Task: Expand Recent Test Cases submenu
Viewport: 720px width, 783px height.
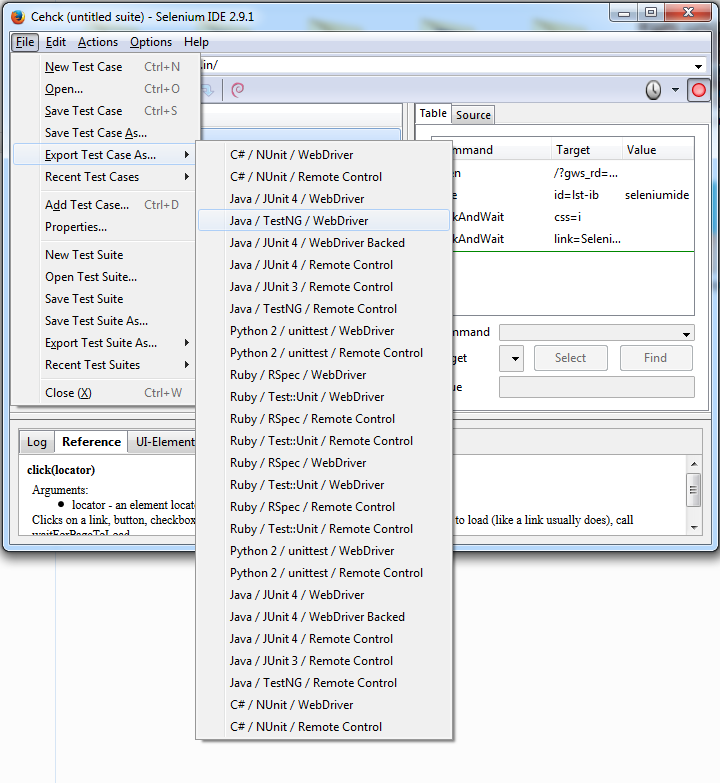Action: point(105,177)
